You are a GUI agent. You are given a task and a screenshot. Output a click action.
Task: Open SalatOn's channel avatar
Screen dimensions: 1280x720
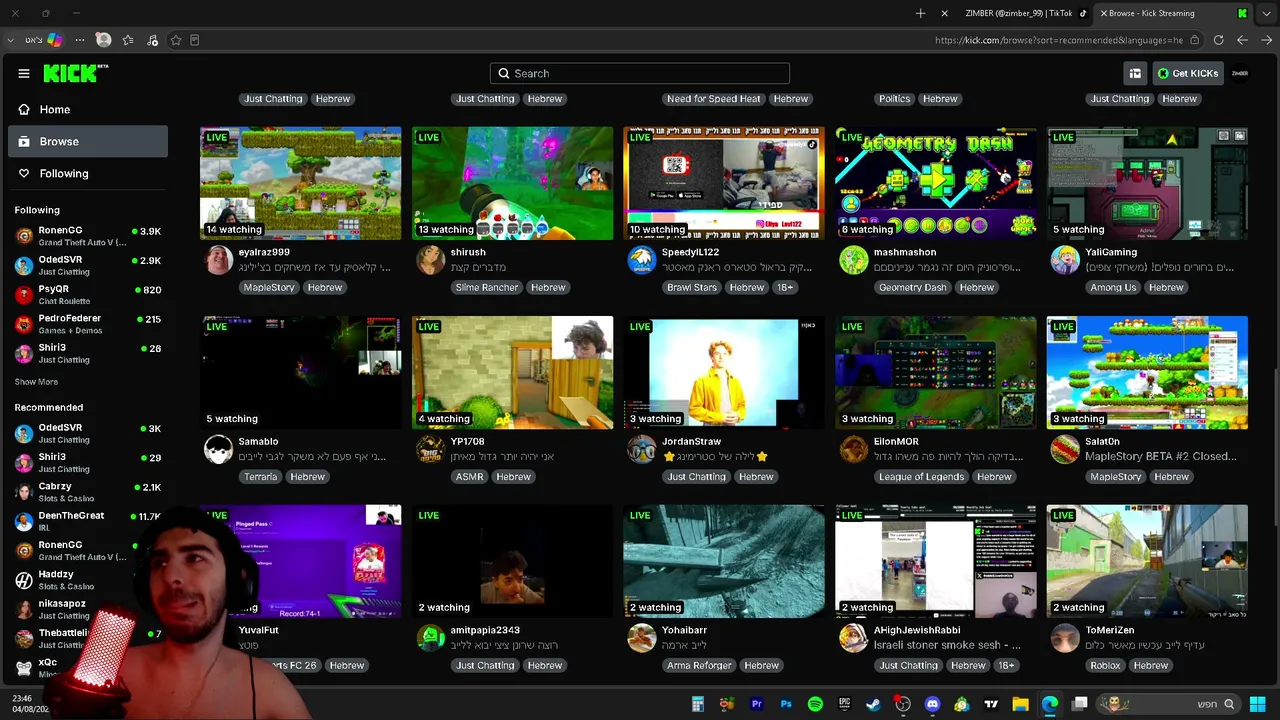1065,449
